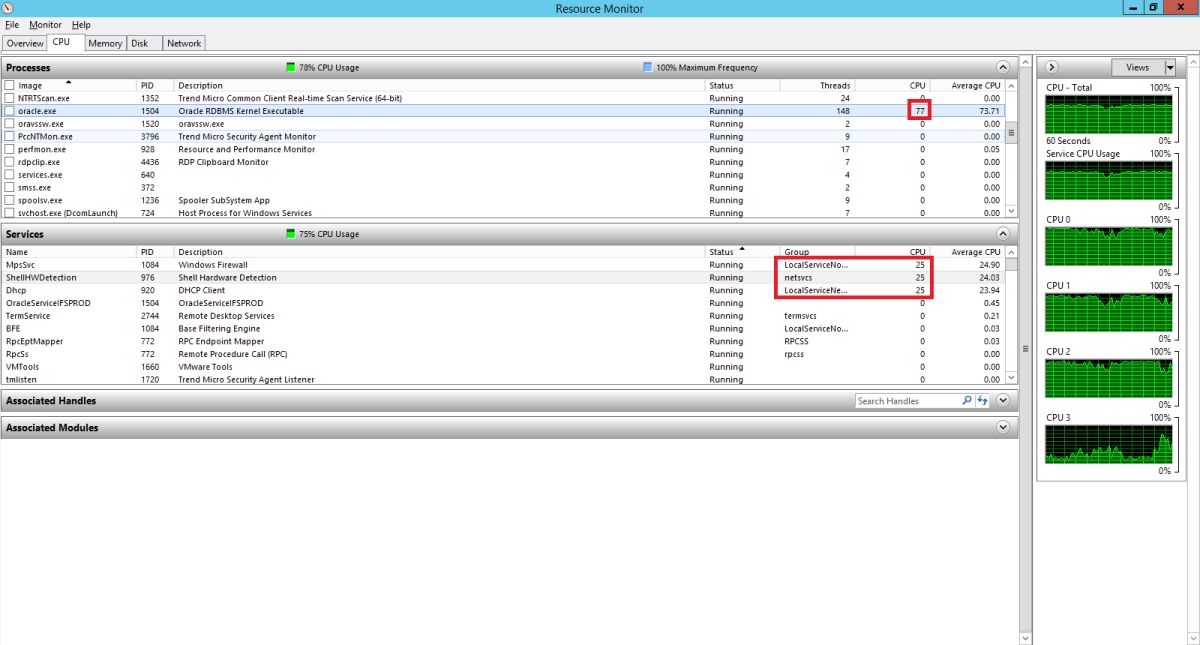Click the green CPU Usage indicator in Processes header
The height and width of the screenshot is (645, 1200).
(291, 68)
